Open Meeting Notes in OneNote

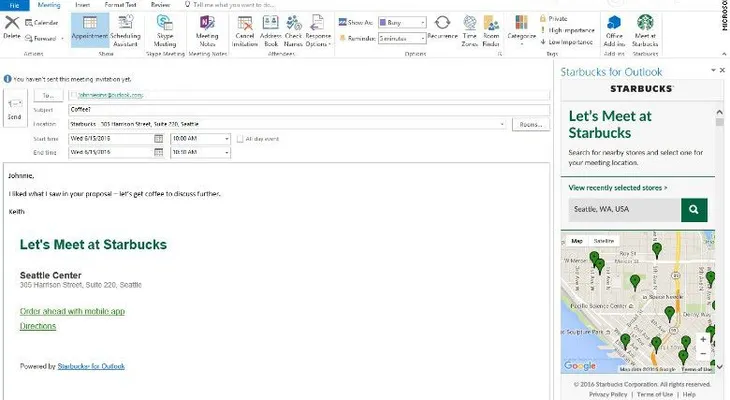[x=207, y=30]
